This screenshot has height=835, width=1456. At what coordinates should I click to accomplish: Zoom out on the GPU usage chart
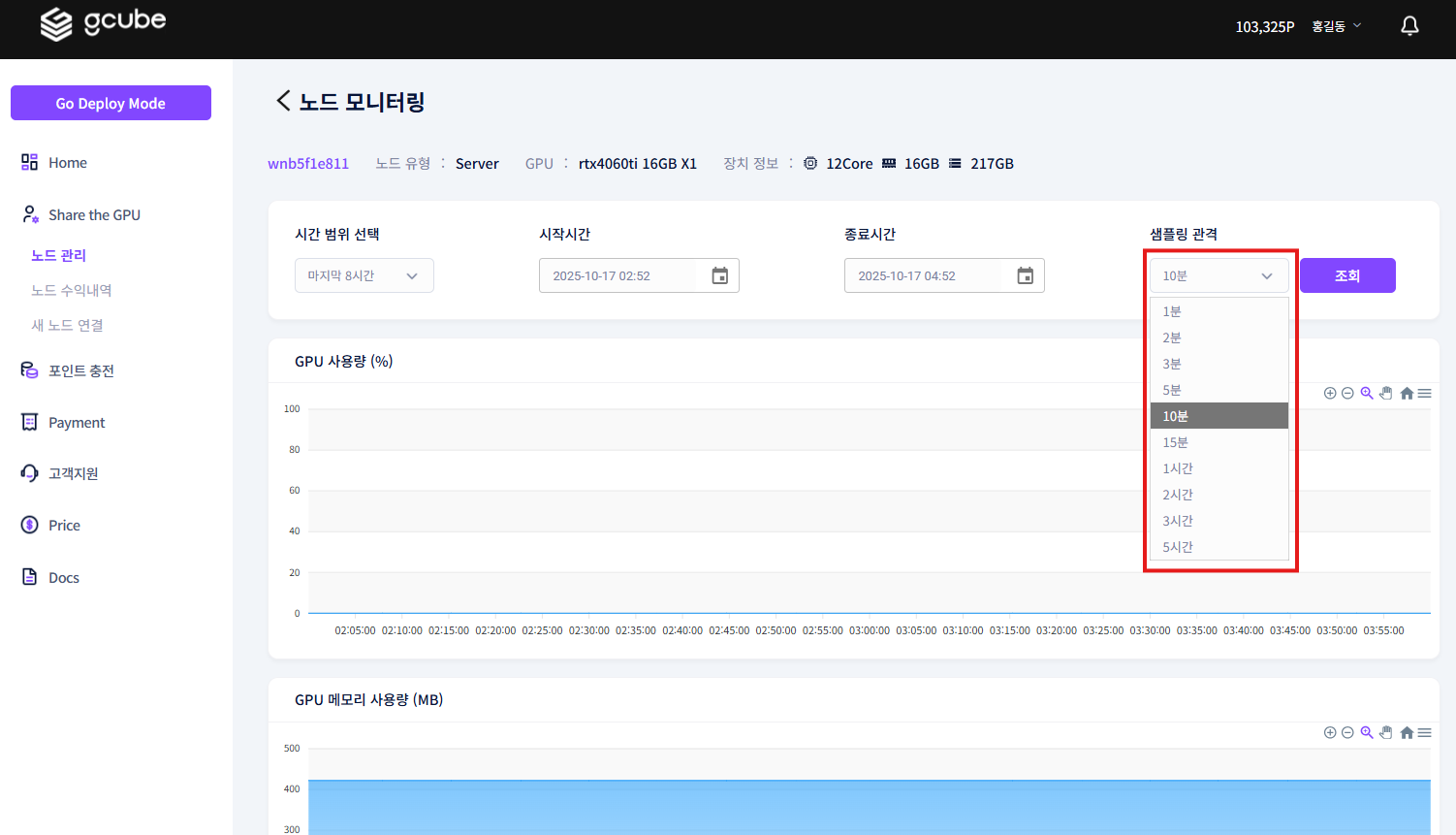pos(1347,393)
